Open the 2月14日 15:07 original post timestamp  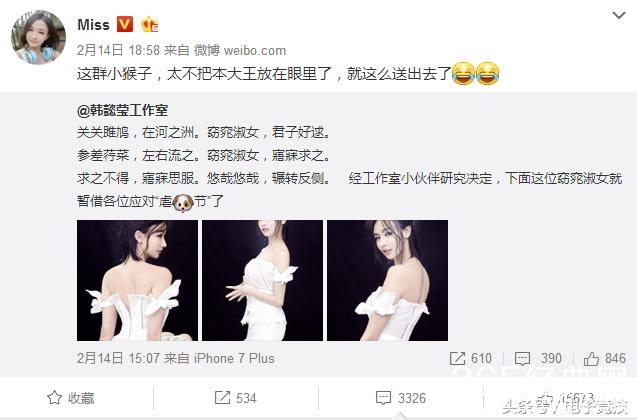click(x=118, y=358)
